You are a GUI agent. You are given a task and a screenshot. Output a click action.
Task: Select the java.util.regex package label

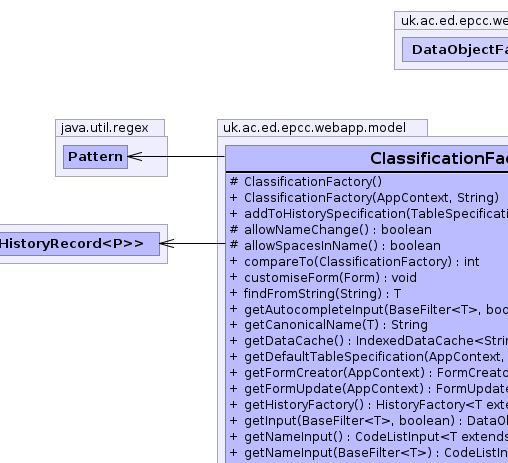coord(105,128)
